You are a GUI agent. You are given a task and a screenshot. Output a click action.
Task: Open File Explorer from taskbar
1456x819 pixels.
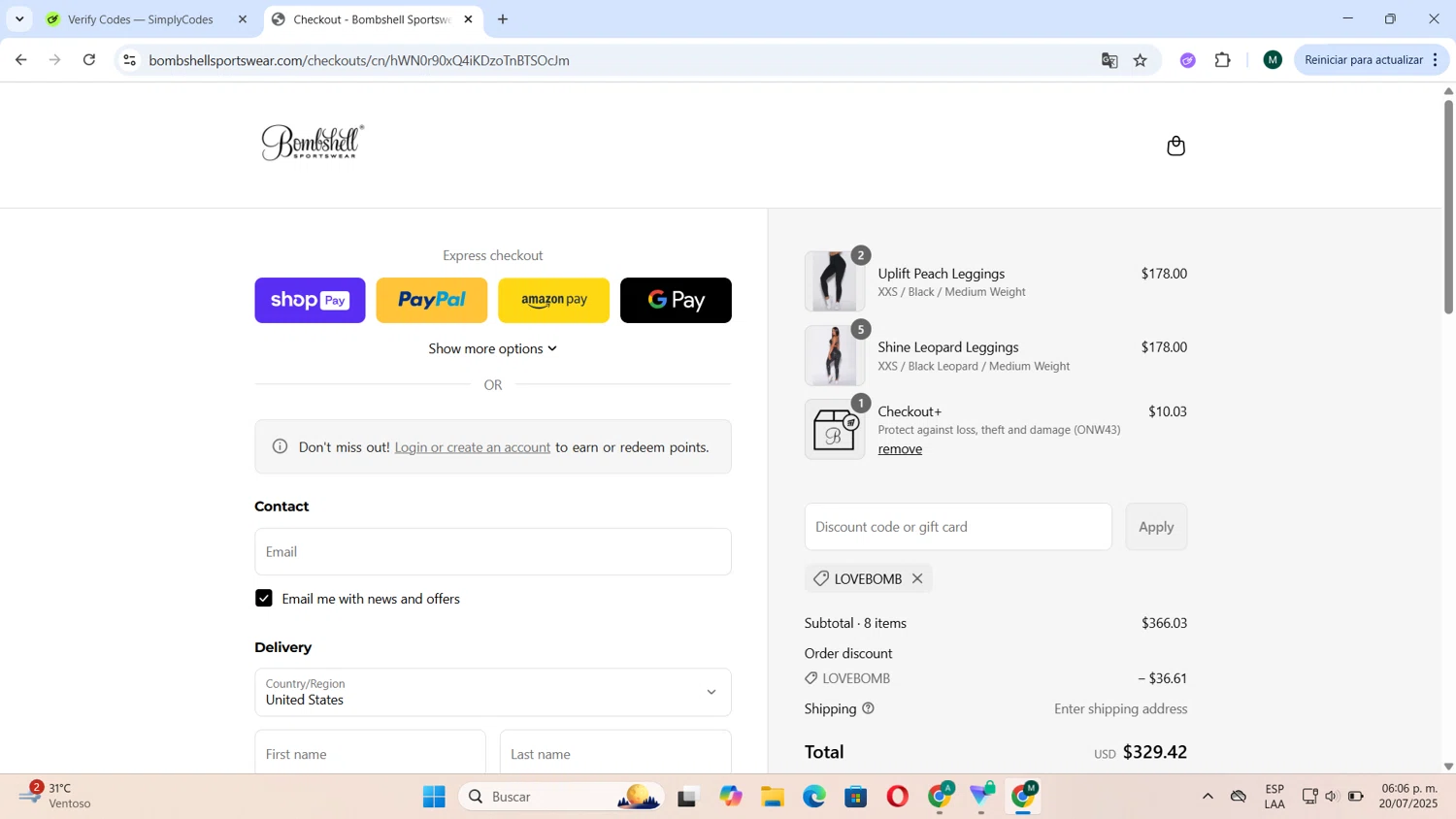click(x=772, y=797)
